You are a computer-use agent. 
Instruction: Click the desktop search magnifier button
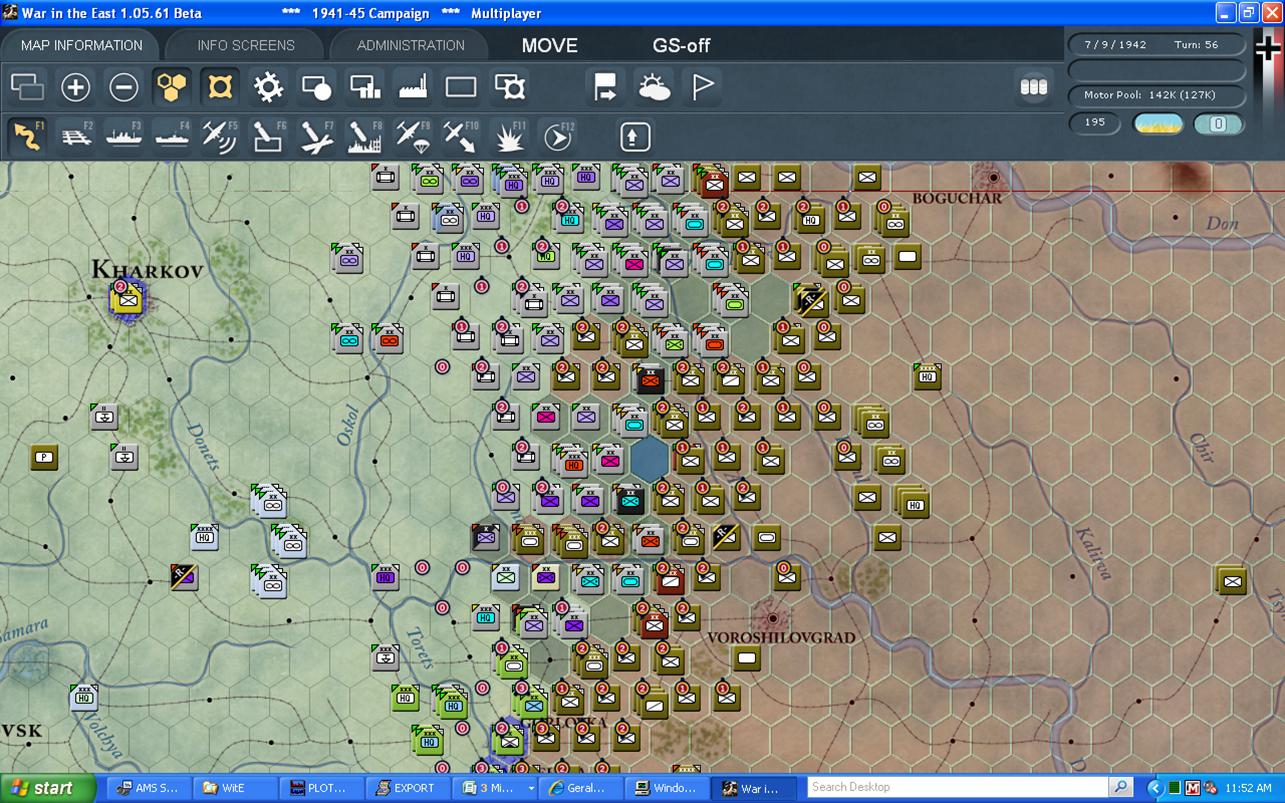tap(1121, 787)
